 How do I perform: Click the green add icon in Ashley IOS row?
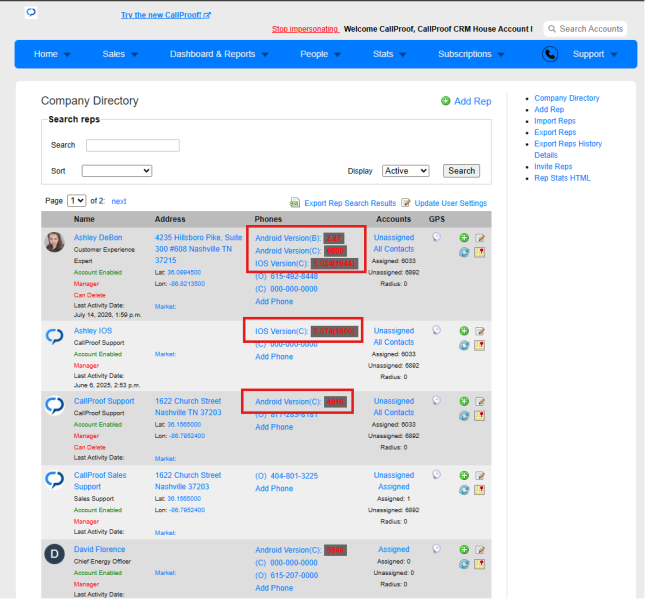click(464, 330)
